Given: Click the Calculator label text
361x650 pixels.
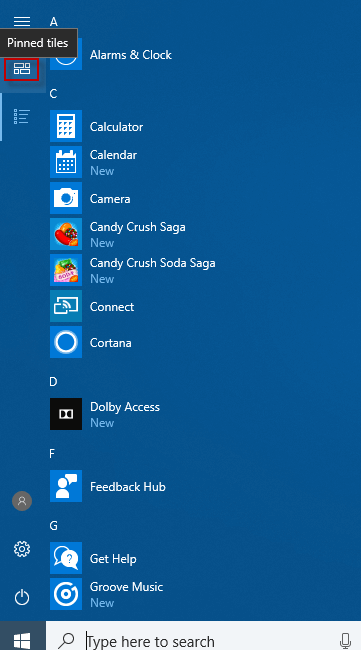Looking at the screenshot, I should (x=116, y=126).
